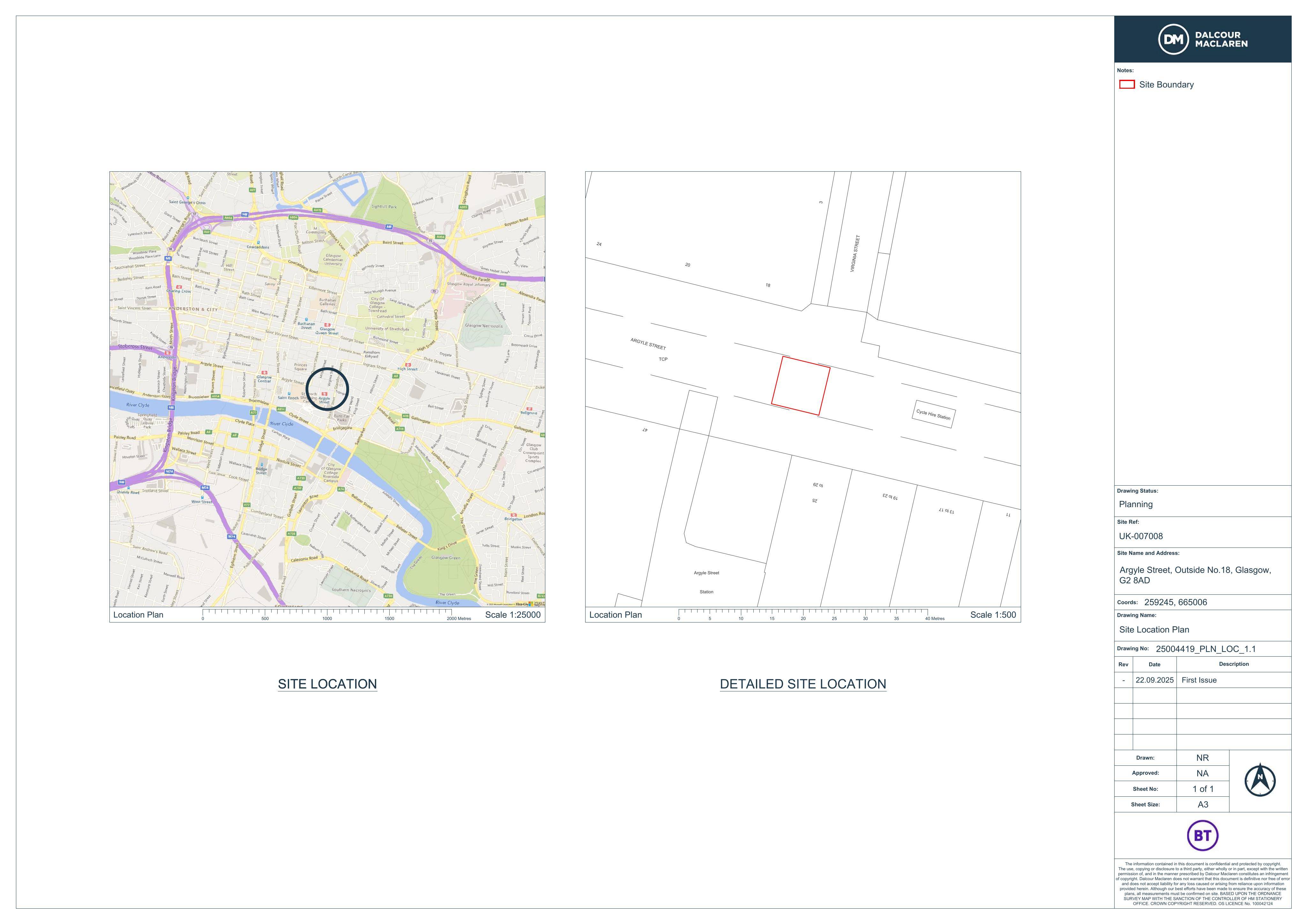Click the 'Description' column header
The image size is (1307, 924).
(x=1234, y=664)
